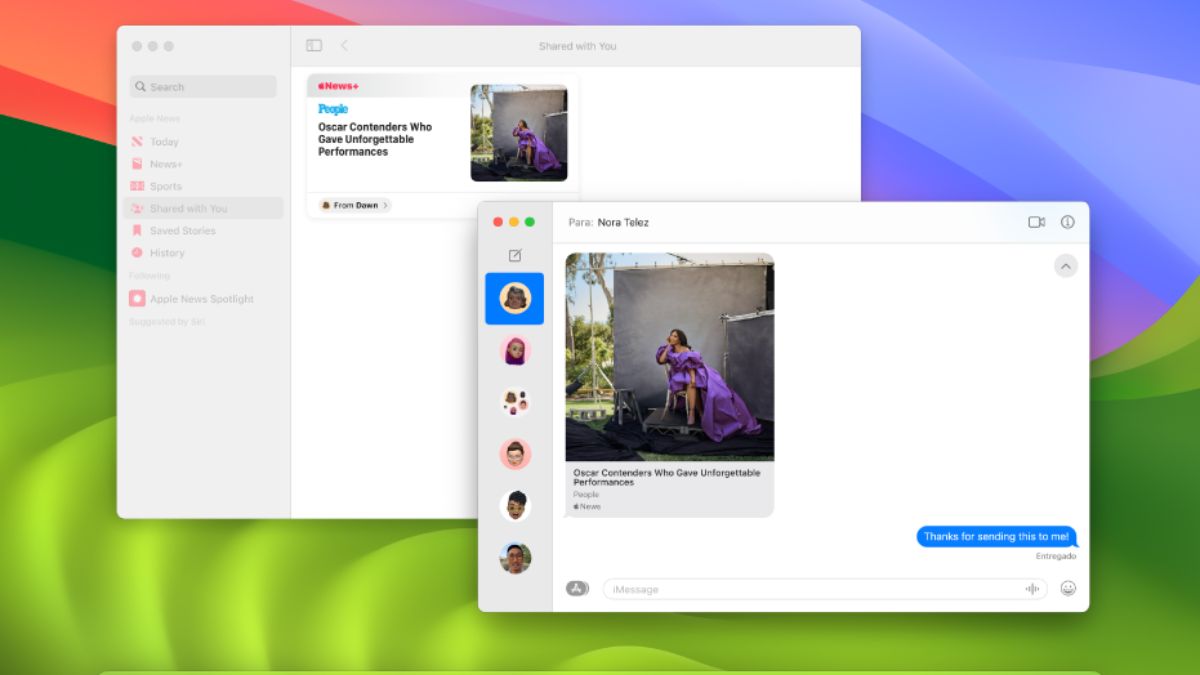Toggle the Apple News sidebar visibility

point(313,45)
